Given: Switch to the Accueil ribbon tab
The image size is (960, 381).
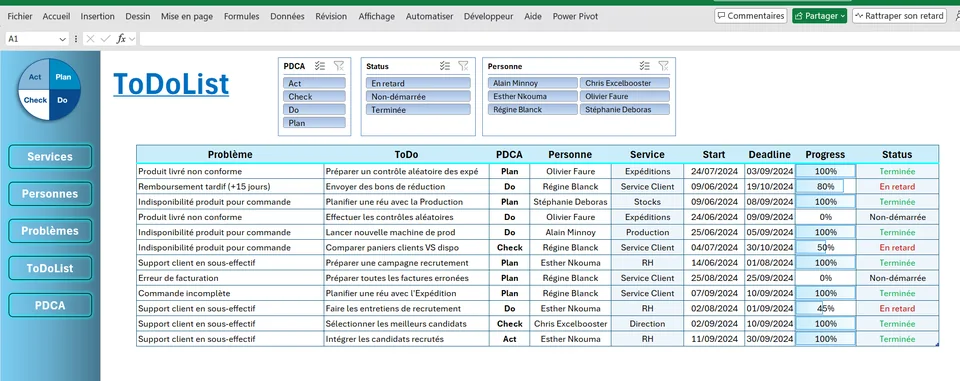Looking at the screenshot, I should tap(56, 17).
